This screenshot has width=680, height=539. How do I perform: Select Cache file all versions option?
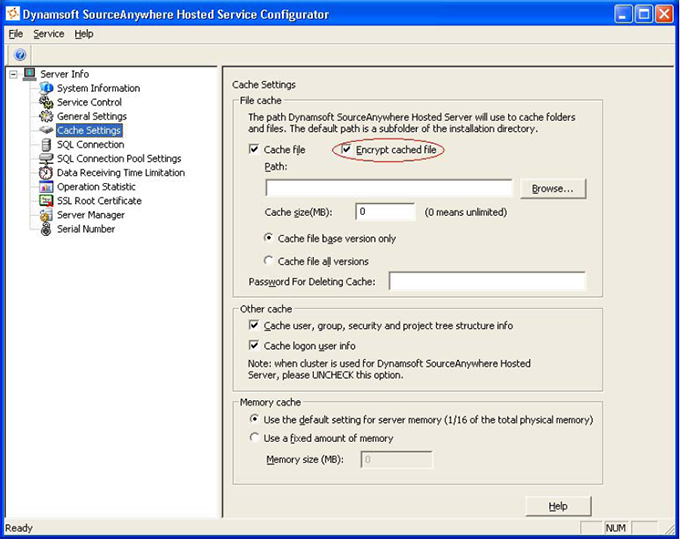pos(268,261)
